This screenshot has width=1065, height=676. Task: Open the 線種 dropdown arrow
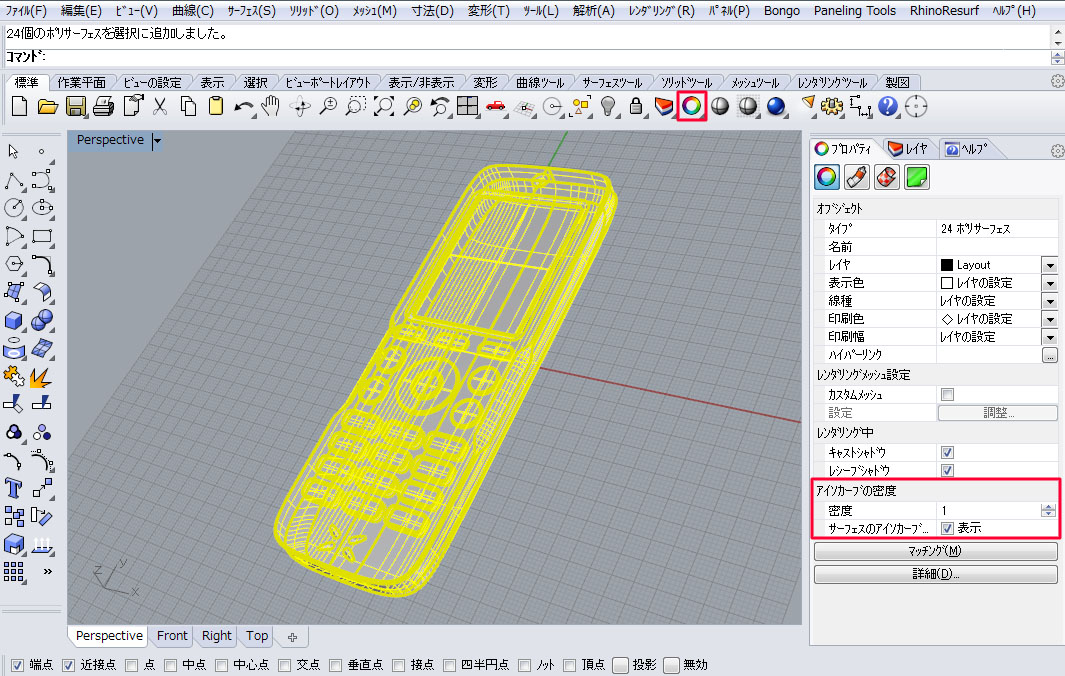click(1050, 301)
